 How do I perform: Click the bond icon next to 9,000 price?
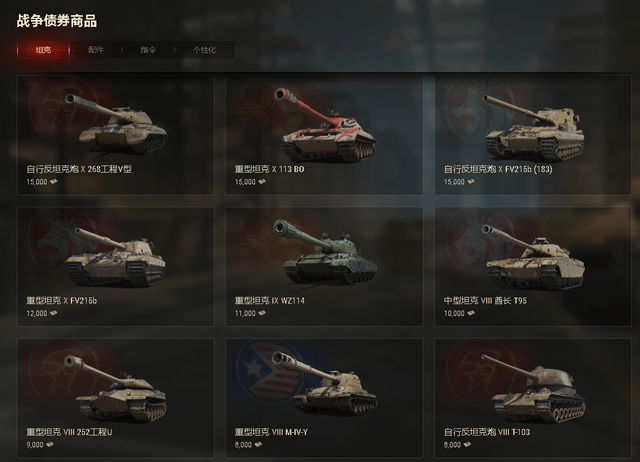click(x=50, y=444)
